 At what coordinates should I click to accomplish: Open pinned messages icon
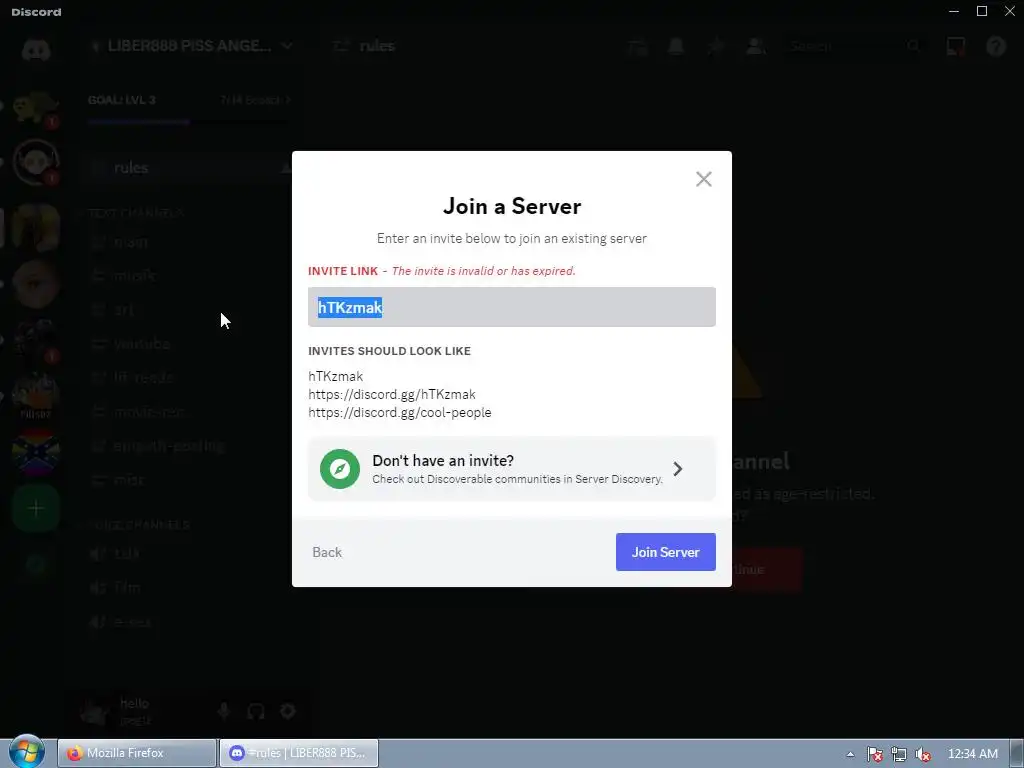click(716, 46)
